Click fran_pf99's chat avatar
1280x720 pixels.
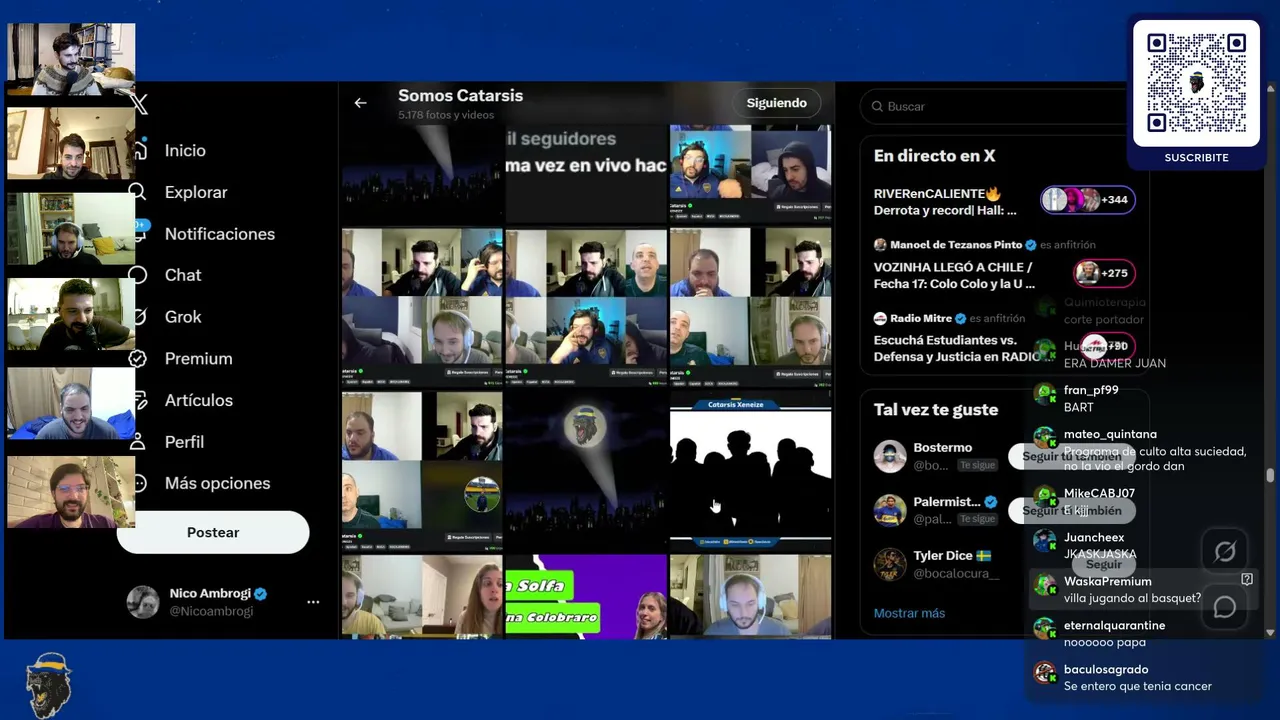click(1045, 394)
